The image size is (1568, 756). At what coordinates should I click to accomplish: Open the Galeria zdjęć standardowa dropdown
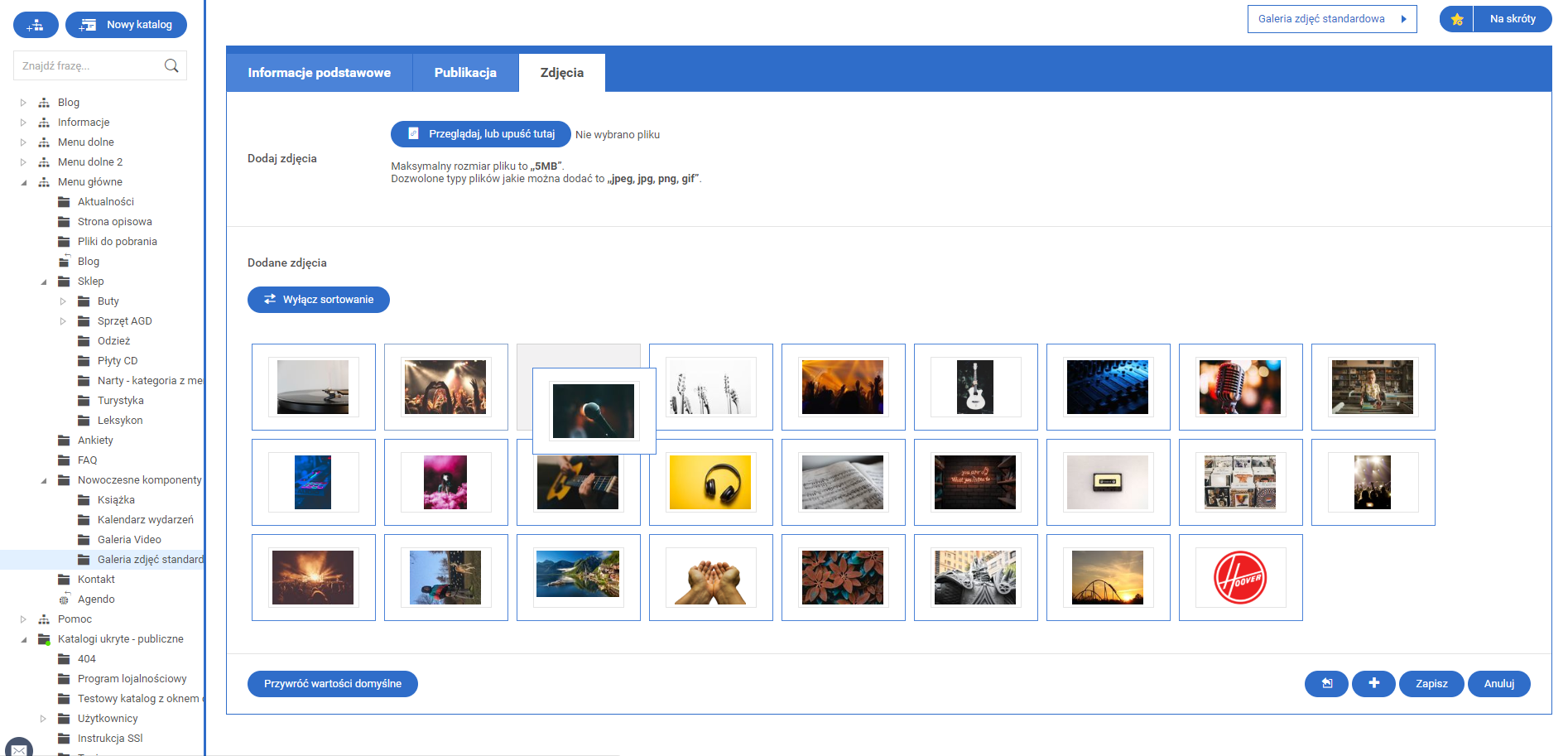point(1331,19)
